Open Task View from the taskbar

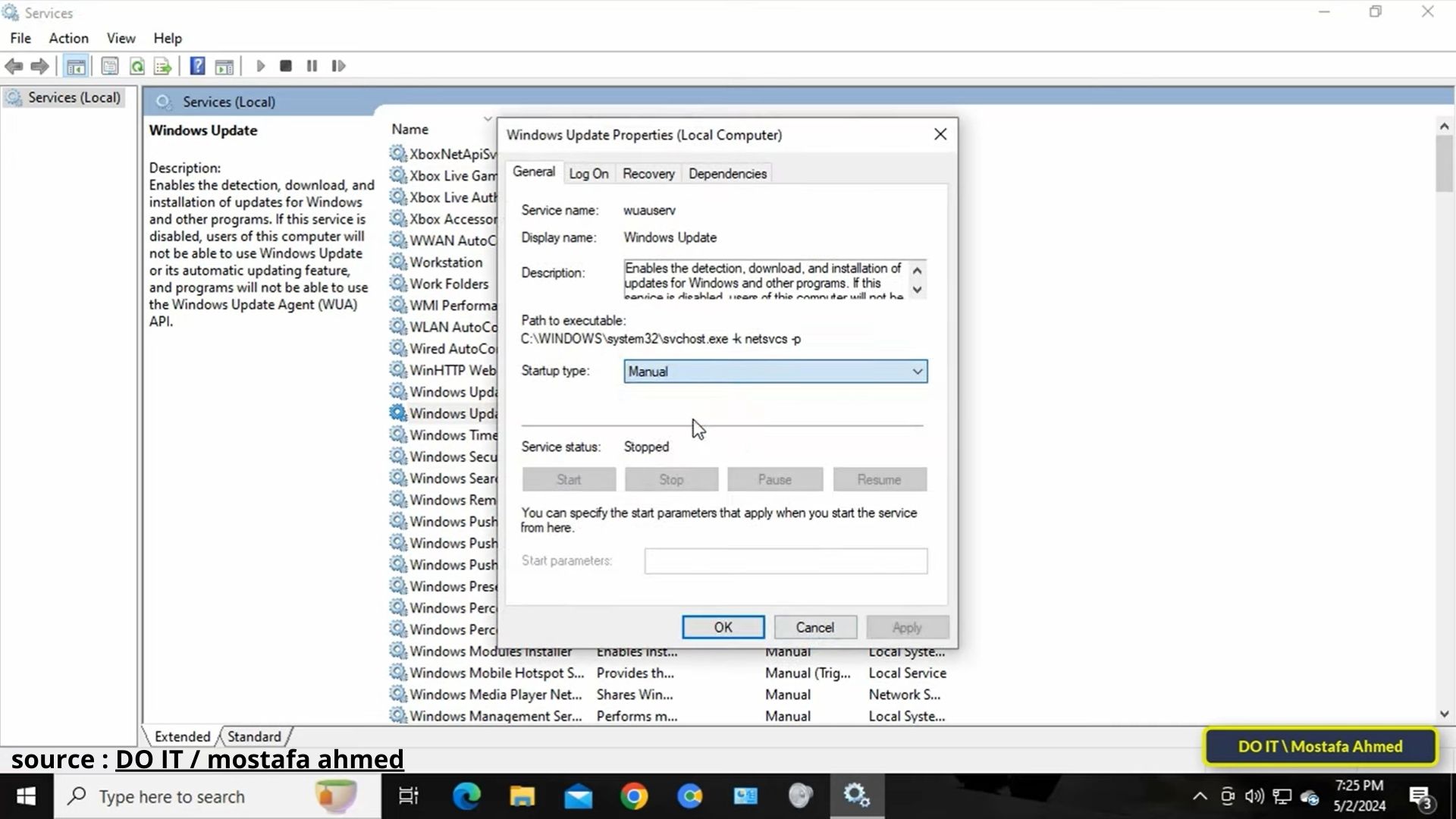click(409, 796)
